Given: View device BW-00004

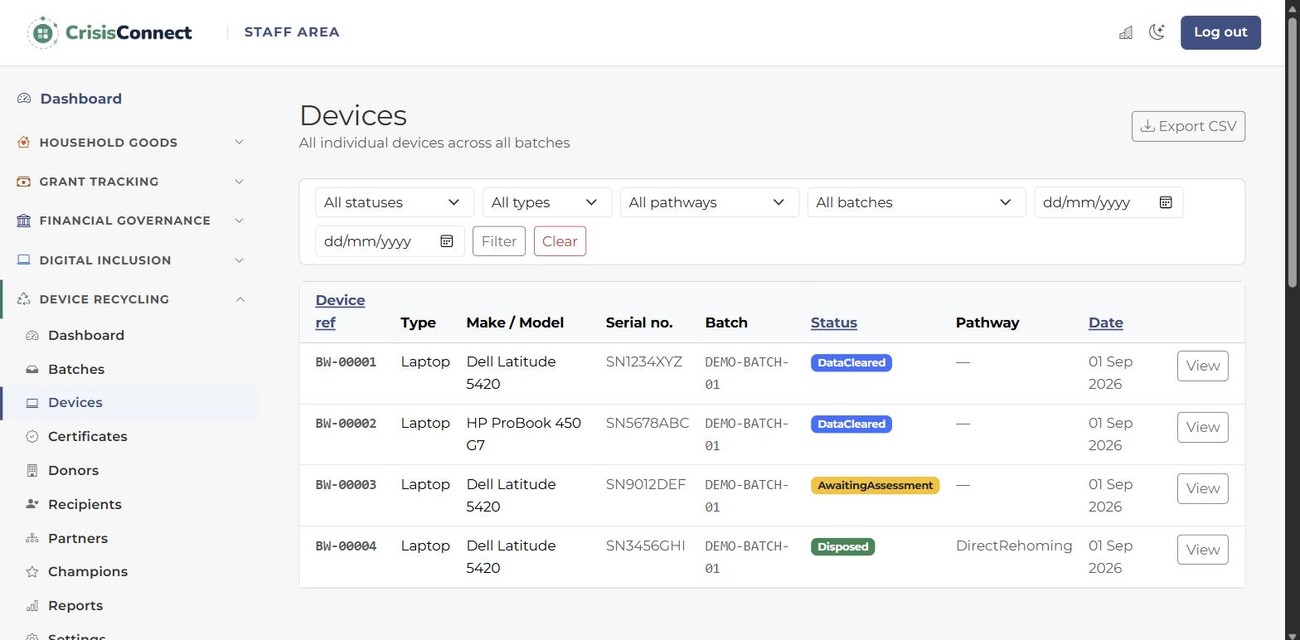Looking at the screenshot, I should point(1202,550).
